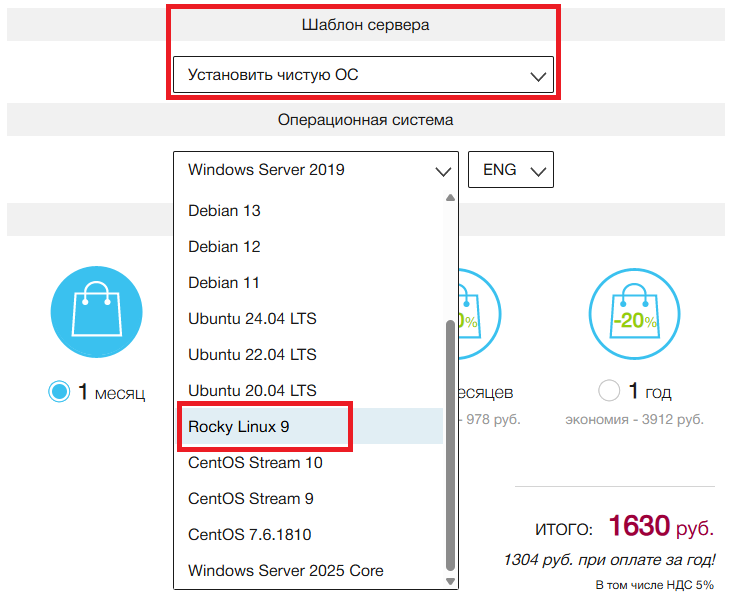Click the 'Операционная система' heading
This screenshot has width=735, height=600.
pyautogui.click(x=366, y=120)
